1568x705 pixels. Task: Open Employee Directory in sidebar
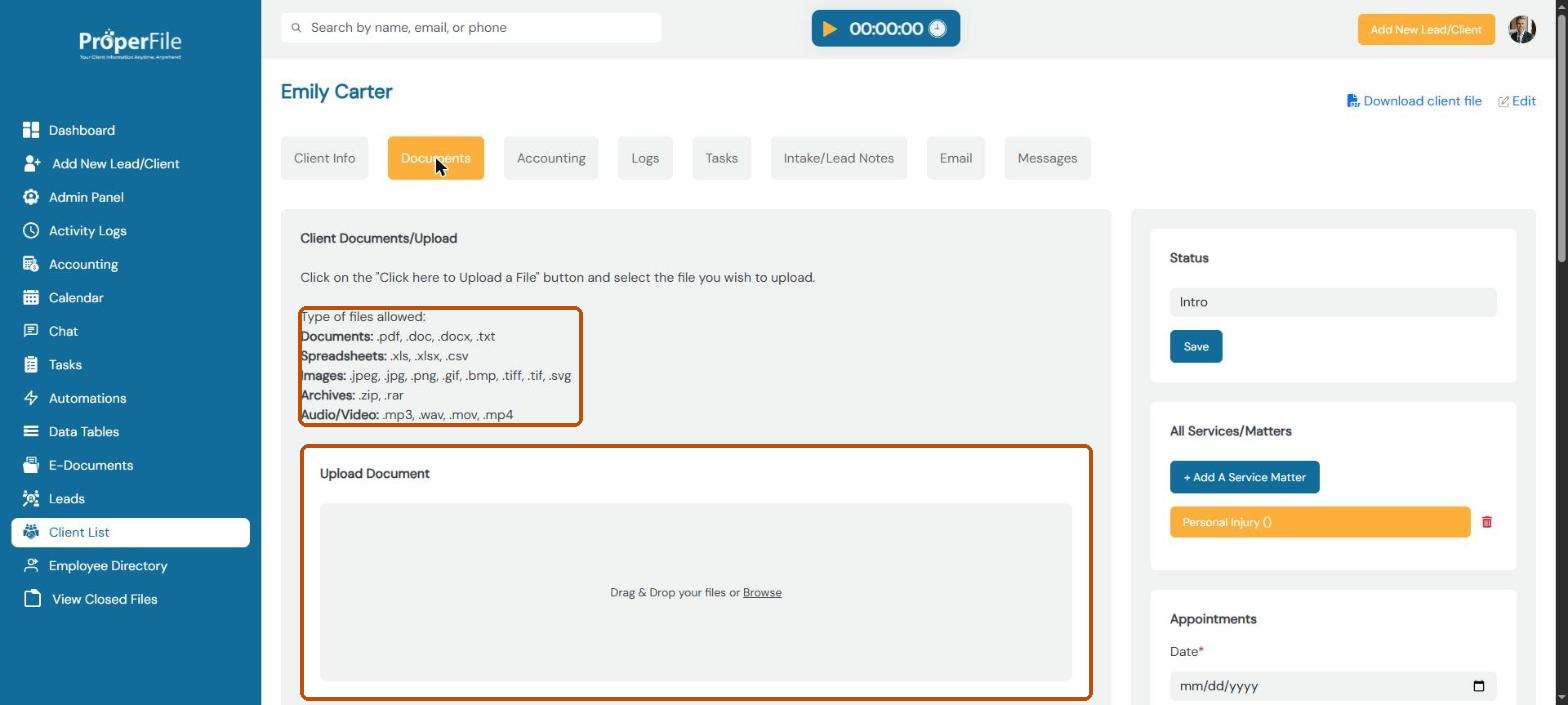(108, 565)
